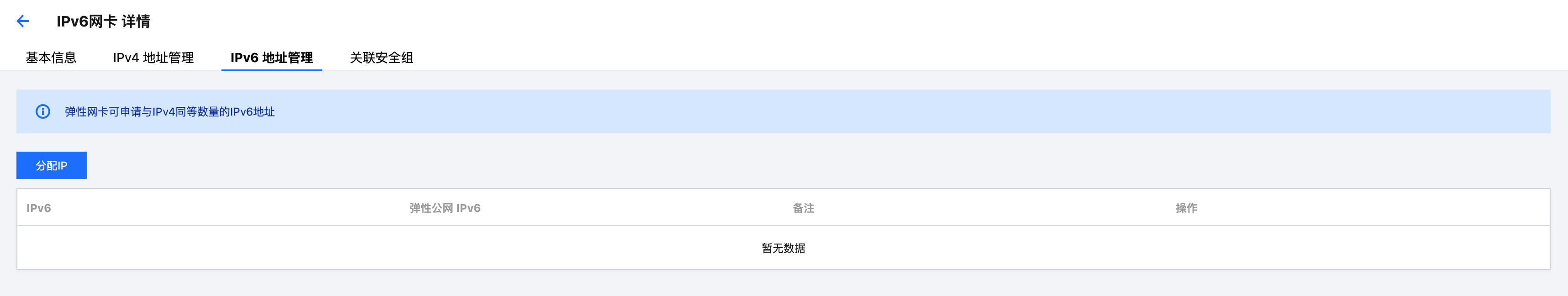
Task: Click the 操作 column header
Action: point(1186,208)
